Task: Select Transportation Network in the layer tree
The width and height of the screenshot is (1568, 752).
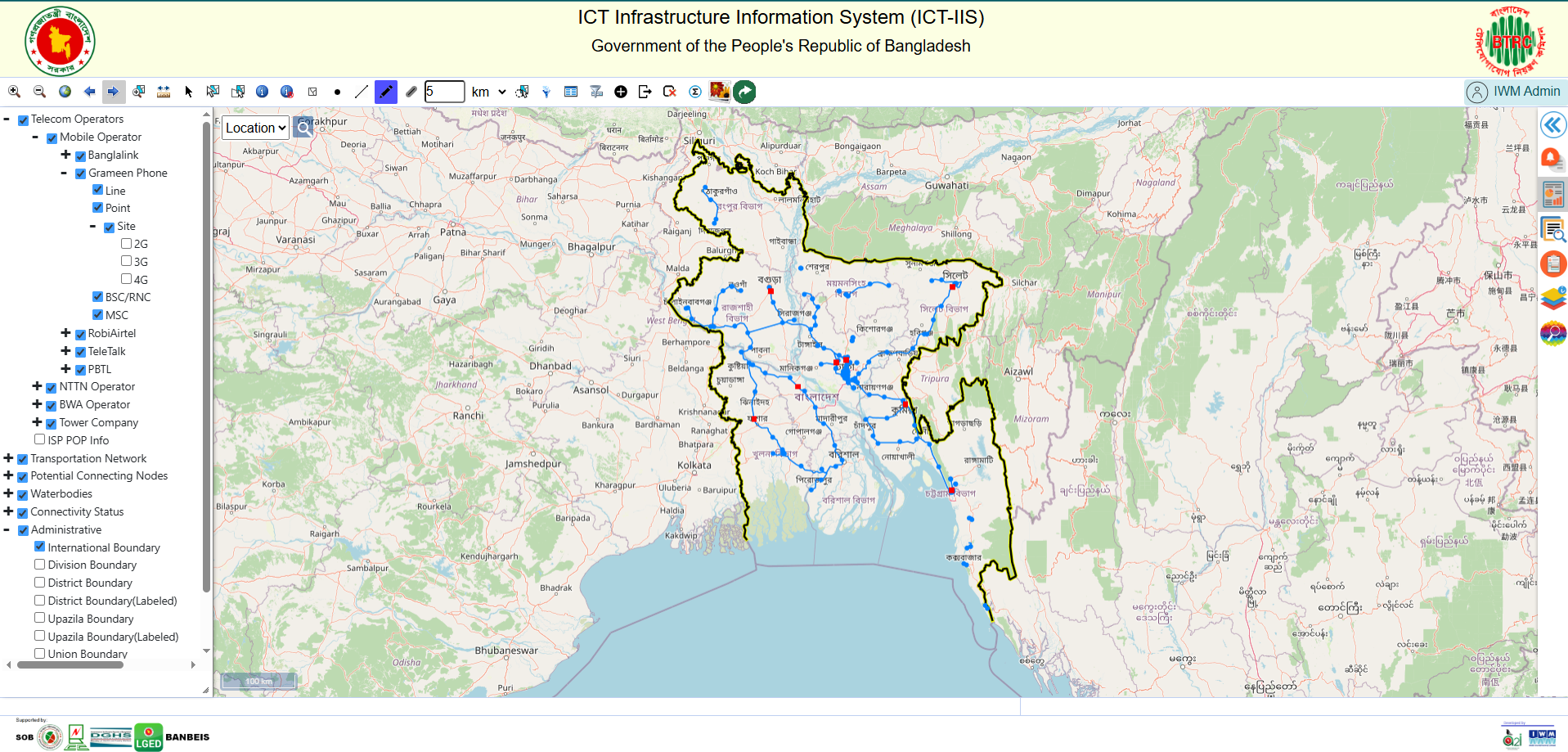Action: (x=88, y=458)
